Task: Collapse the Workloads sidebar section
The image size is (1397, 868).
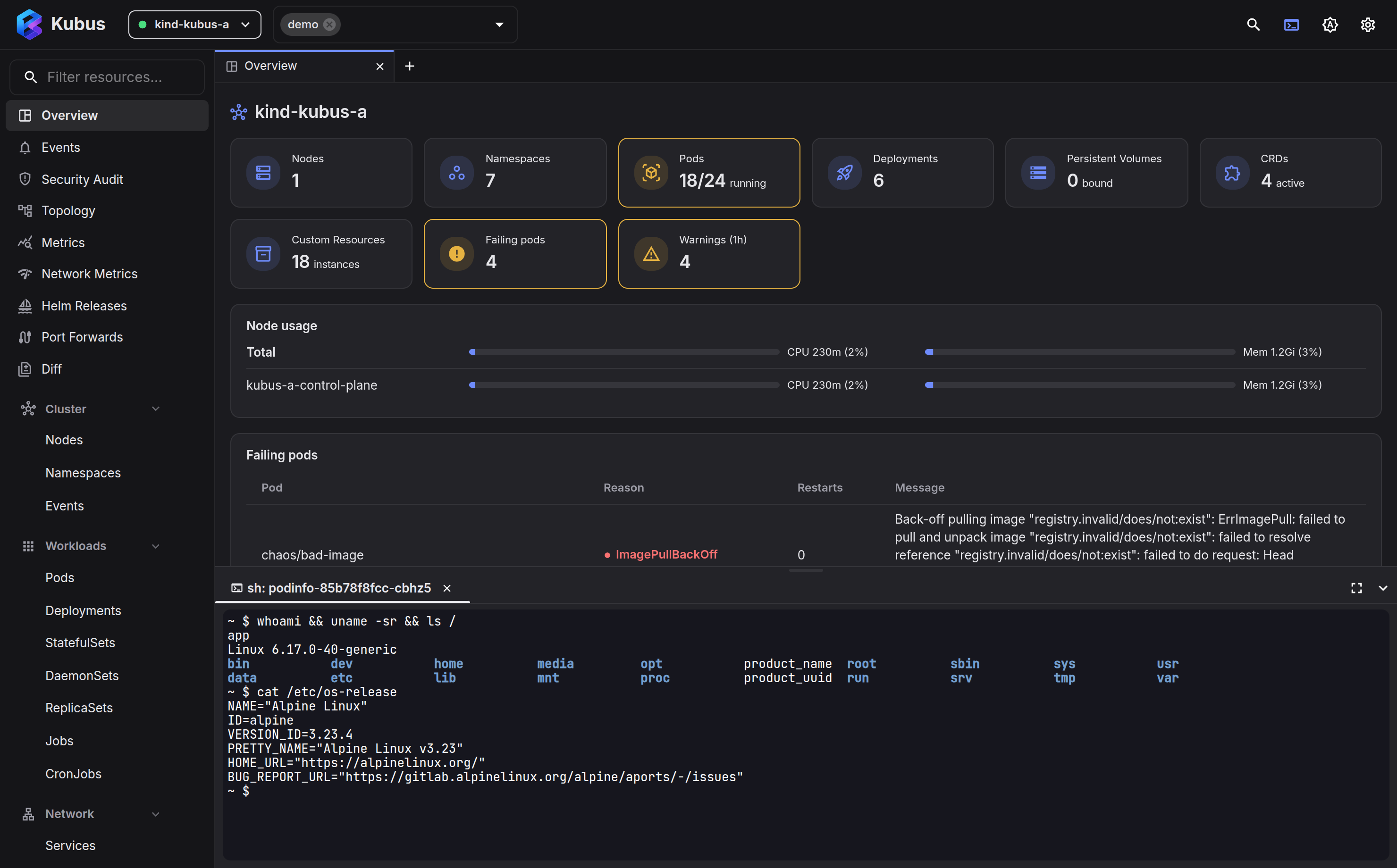Action: pyautogui.click(x=156, y=546)
